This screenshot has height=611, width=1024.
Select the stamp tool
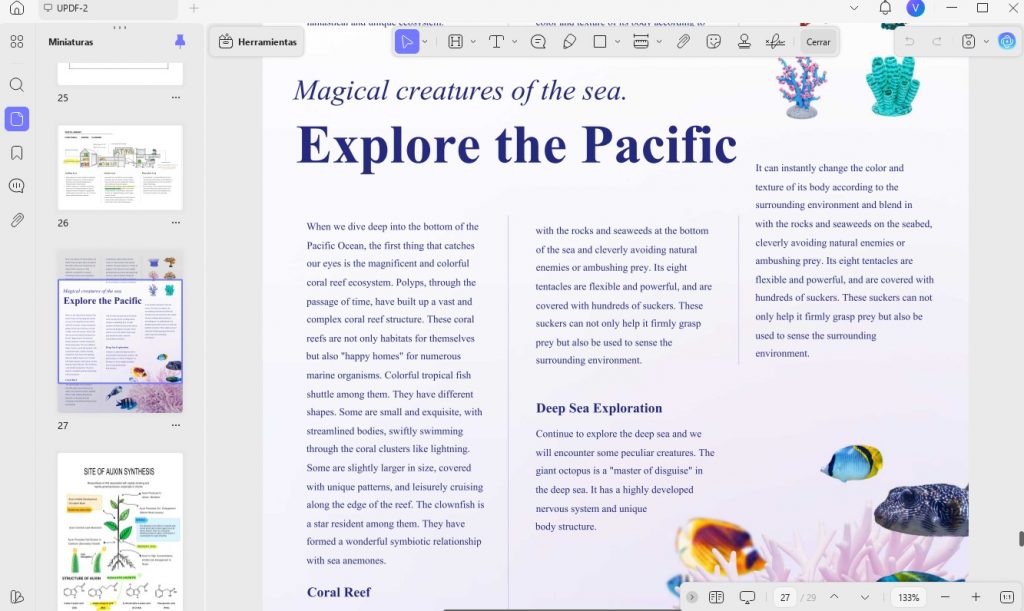(x=744, y=42)
